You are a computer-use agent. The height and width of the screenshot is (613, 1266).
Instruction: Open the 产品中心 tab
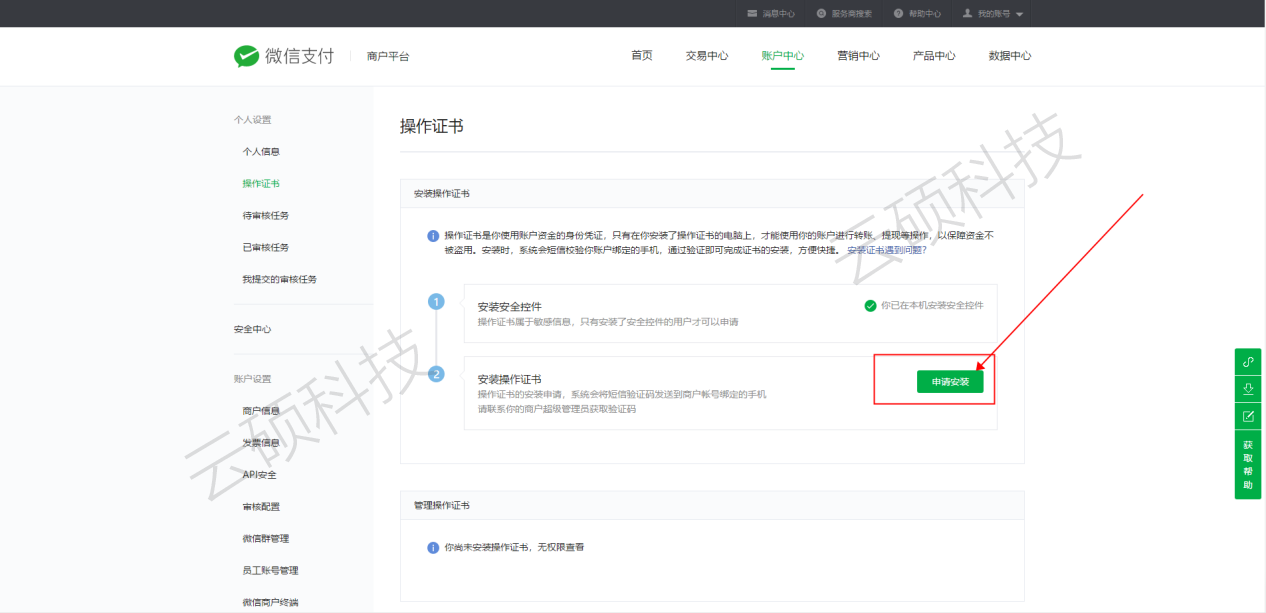[933, 56]
